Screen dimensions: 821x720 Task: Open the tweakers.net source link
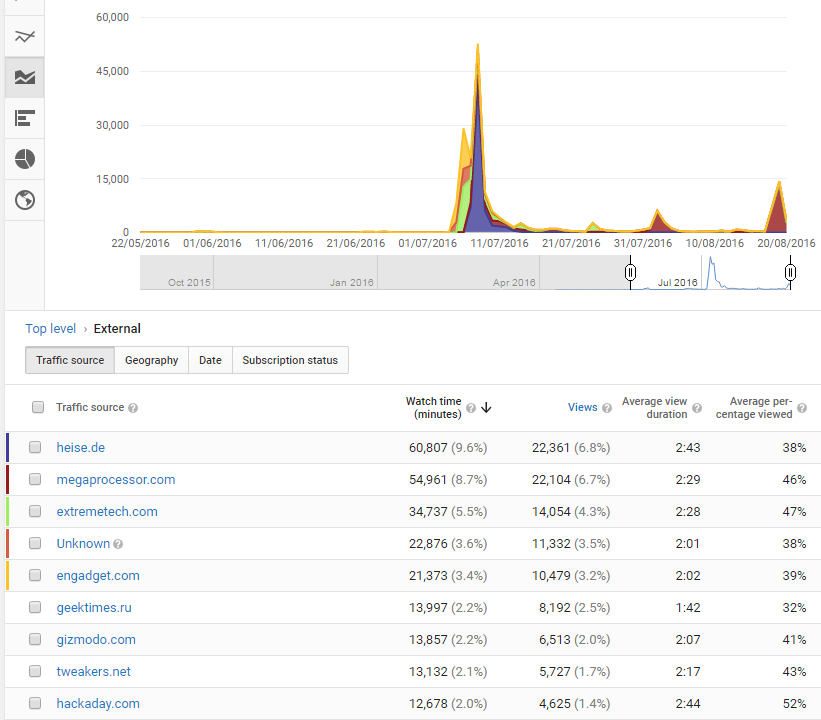(x=93, y=671)
